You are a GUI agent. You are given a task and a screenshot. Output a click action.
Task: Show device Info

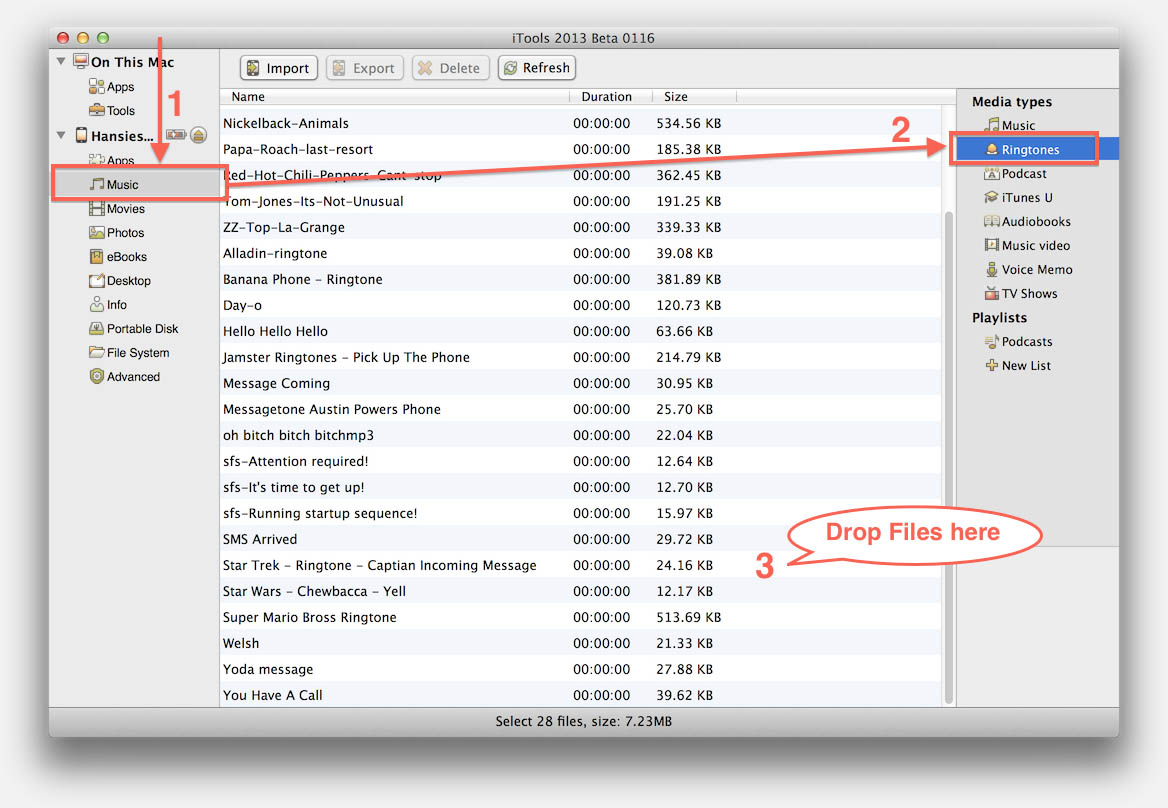(x=108, y=305)
